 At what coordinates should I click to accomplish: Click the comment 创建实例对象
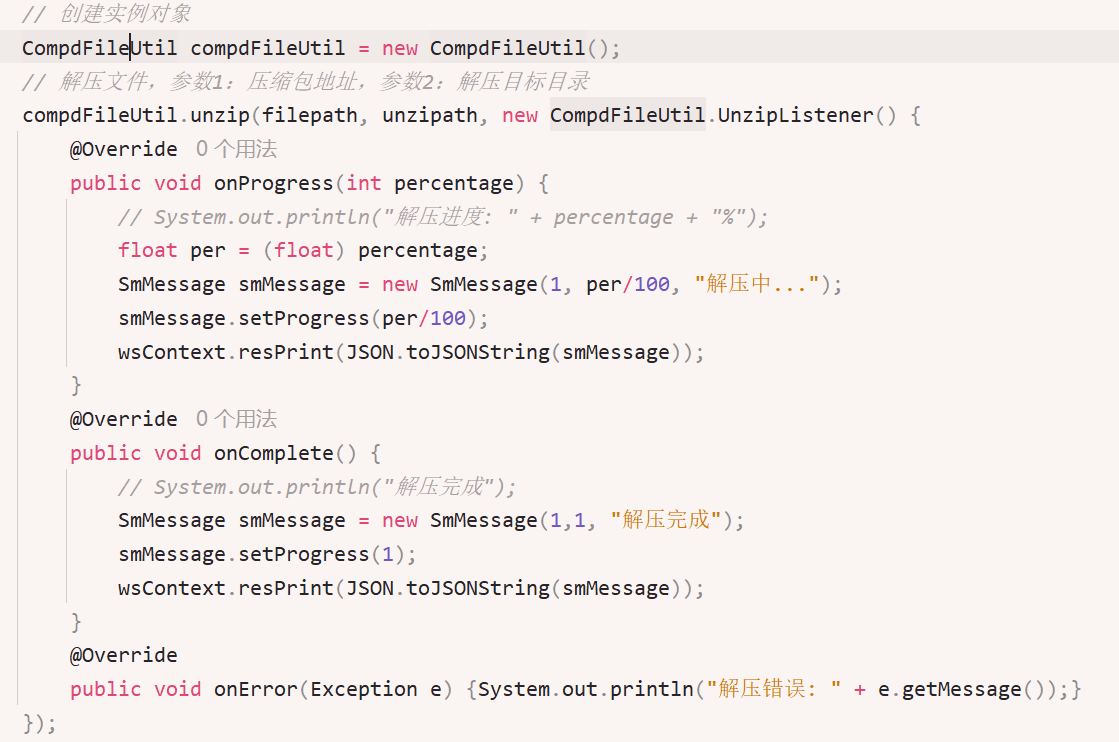106,14
